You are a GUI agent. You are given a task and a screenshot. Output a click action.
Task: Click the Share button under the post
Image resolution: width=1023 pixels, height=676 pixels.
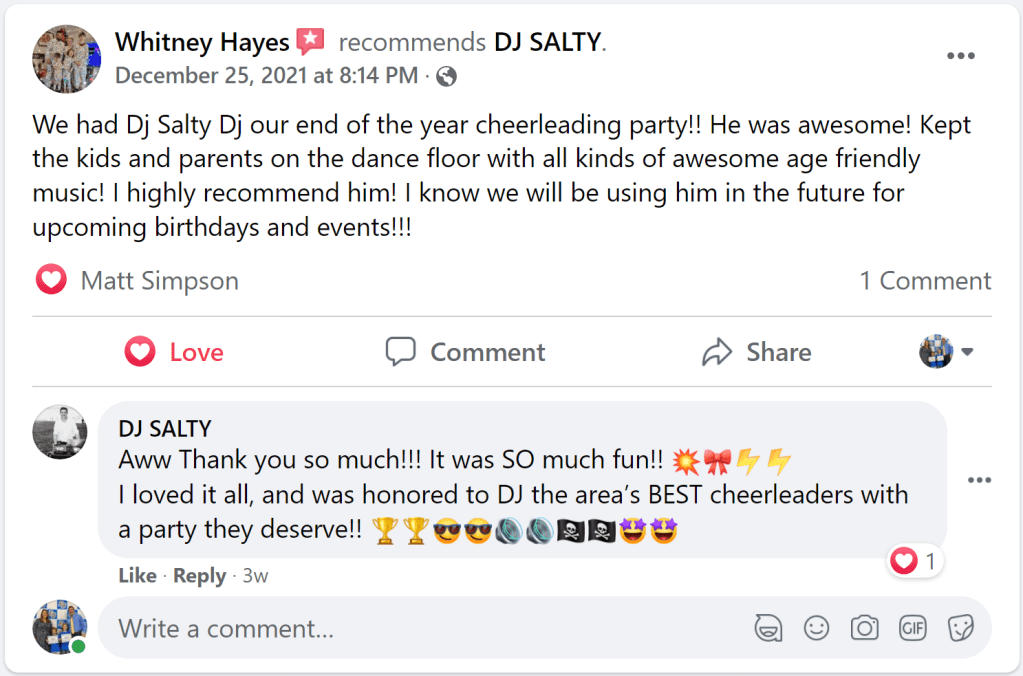[756, 352]
